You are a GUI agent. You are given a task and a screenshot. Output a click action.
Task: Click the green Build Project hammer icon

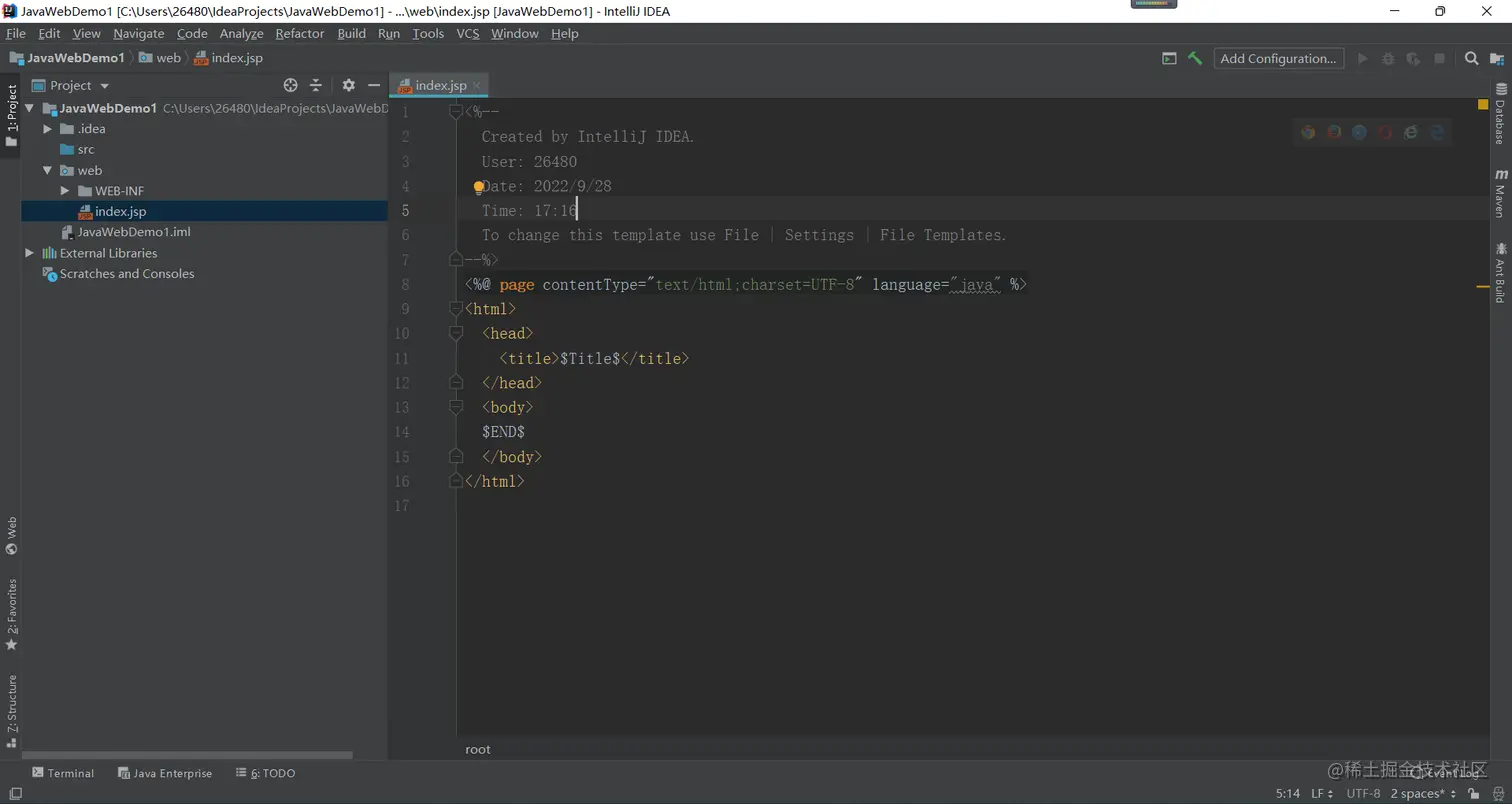1194,58
